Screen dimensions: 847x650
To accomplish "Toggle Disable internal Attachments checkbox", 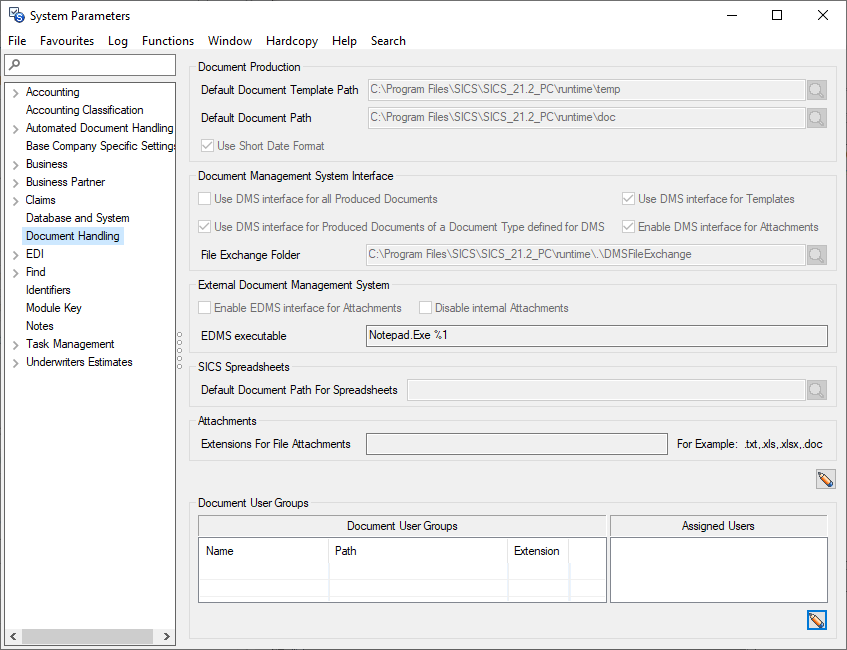I will (x=426, y=308).
